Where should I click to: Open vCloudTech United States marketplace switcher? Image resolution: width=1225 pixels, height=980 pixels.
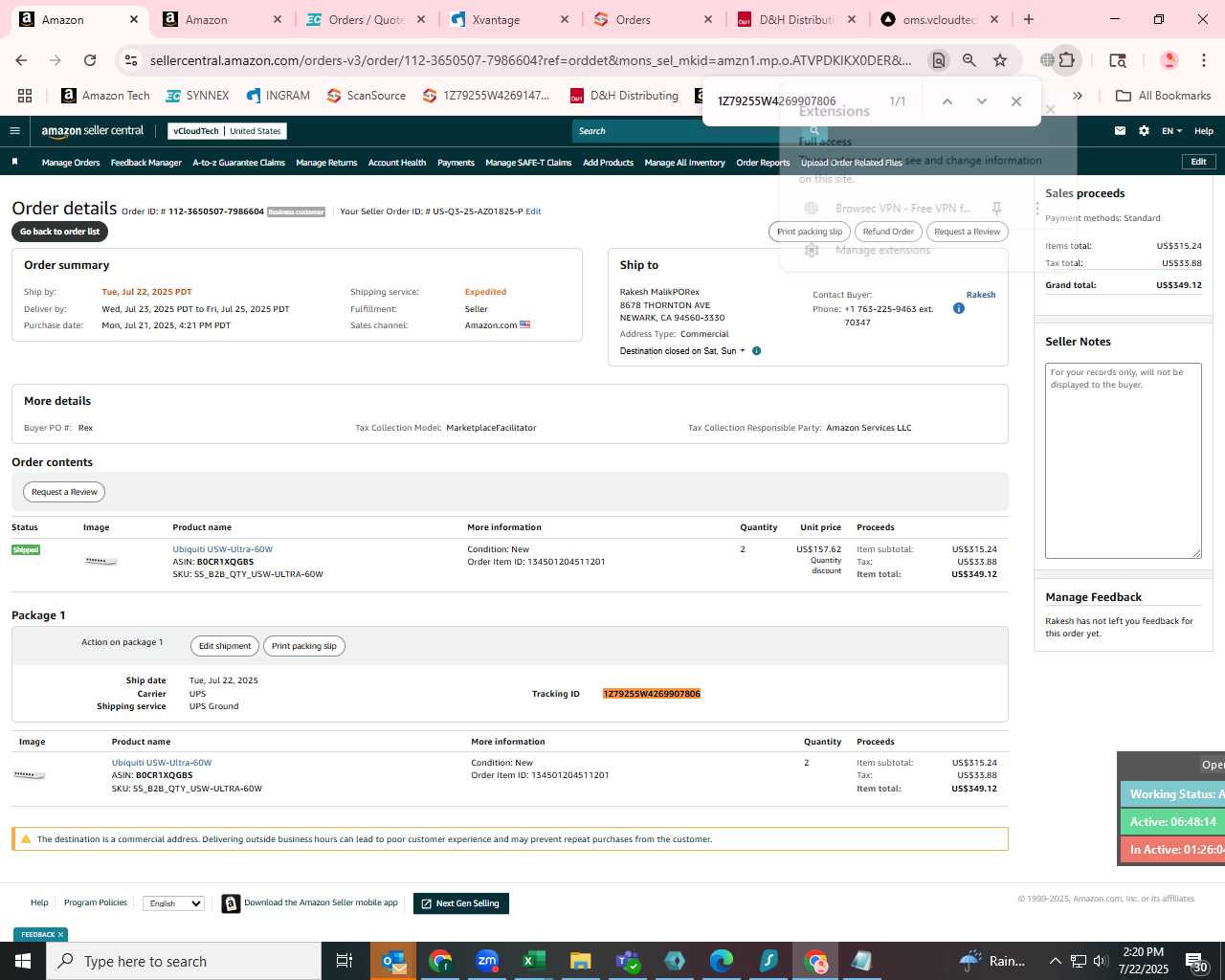point(227,131)
